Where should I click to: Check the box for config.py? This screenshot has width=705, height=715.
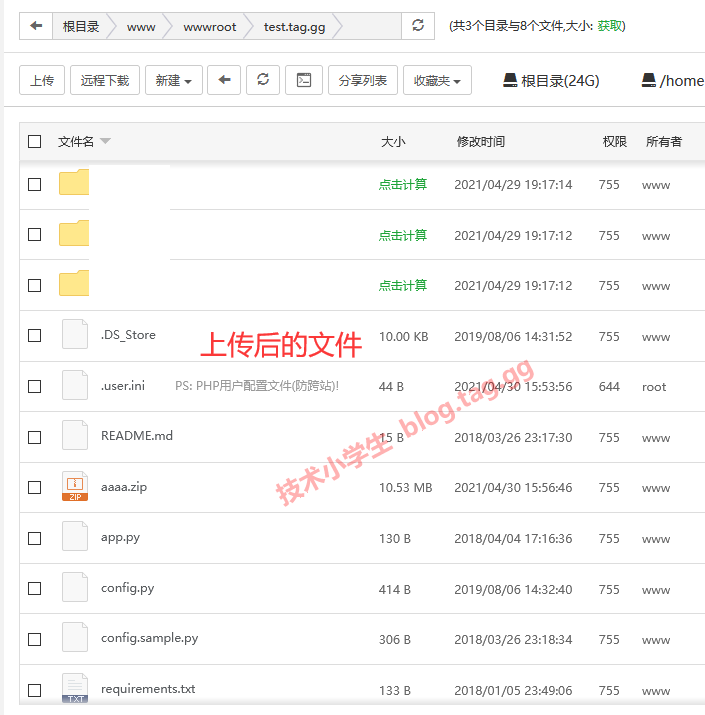35,589
